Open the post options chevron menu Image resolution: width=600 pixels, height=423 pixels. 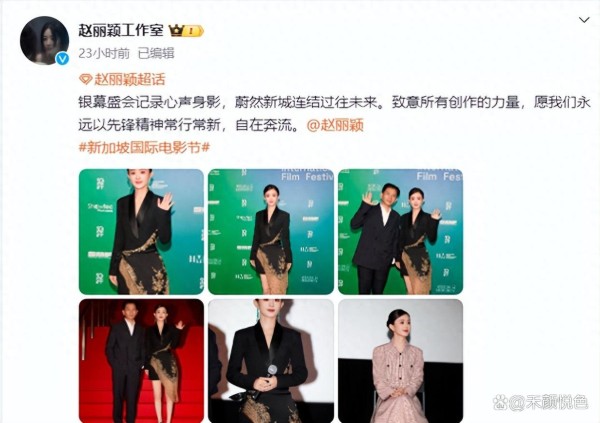click(584, 20)
